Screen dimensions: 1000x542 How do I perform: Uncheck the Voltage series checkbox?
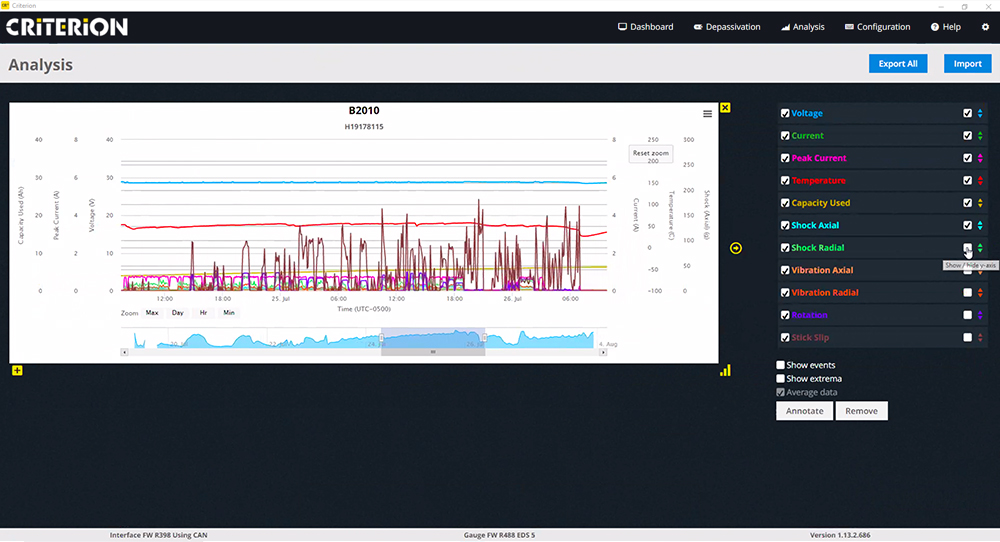tap(785, 113)
